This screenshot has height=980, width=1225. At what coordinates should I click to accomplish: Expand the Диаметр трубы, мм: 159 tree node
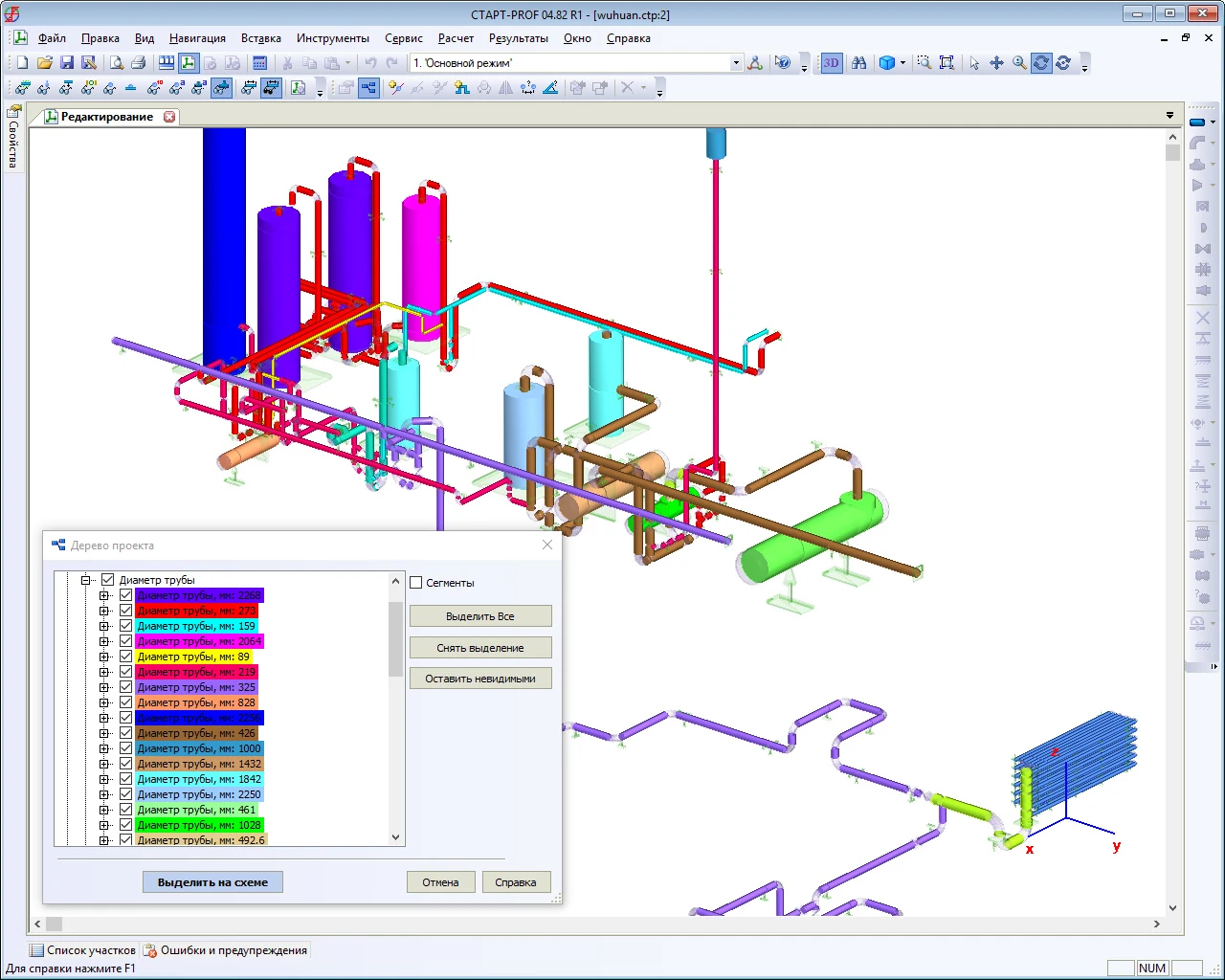[x=104, y=626]
